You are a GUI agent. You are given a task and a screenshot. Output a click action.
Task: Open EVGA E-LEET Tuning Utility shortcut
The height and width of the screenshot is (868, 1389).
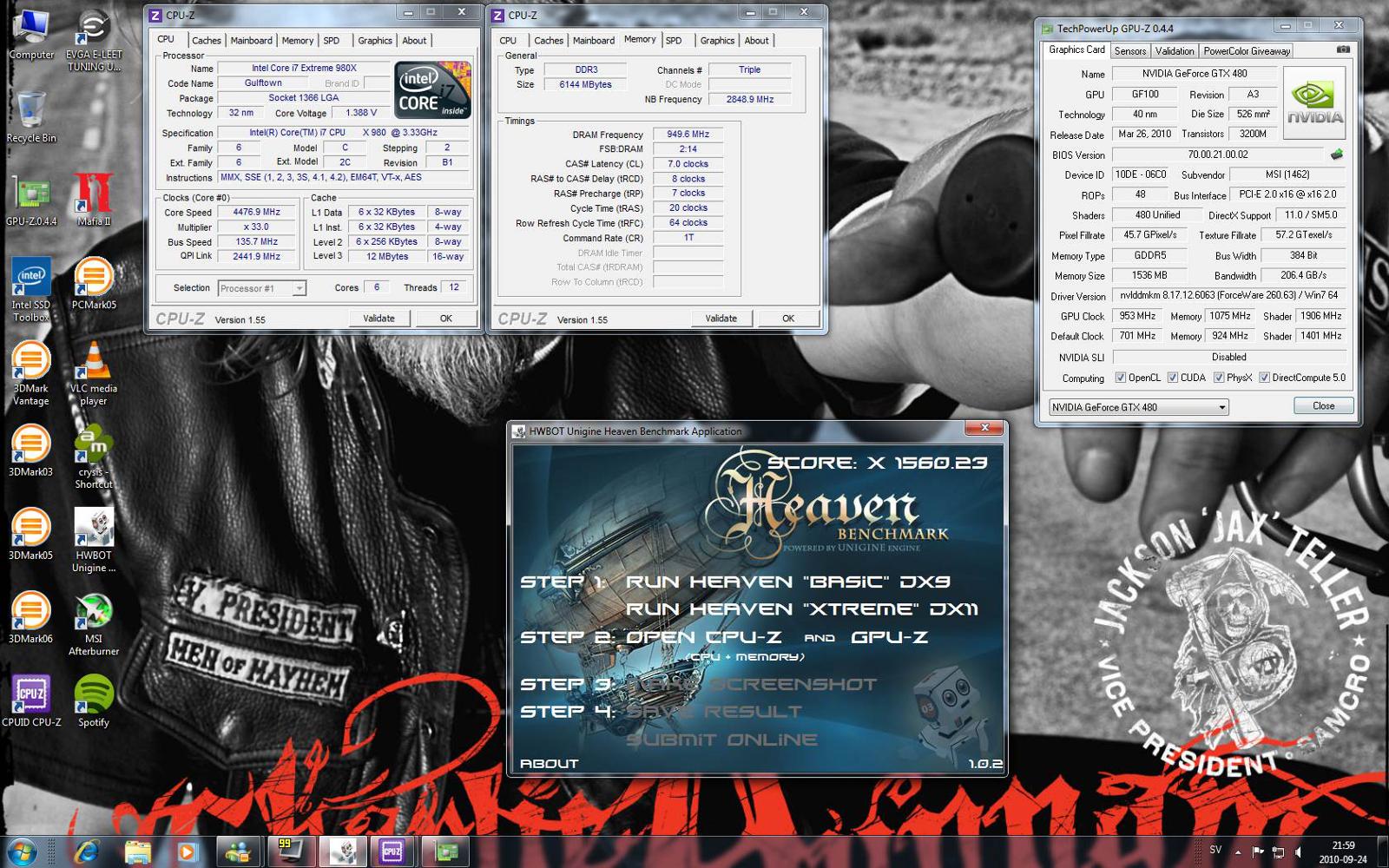pos(94,41)
